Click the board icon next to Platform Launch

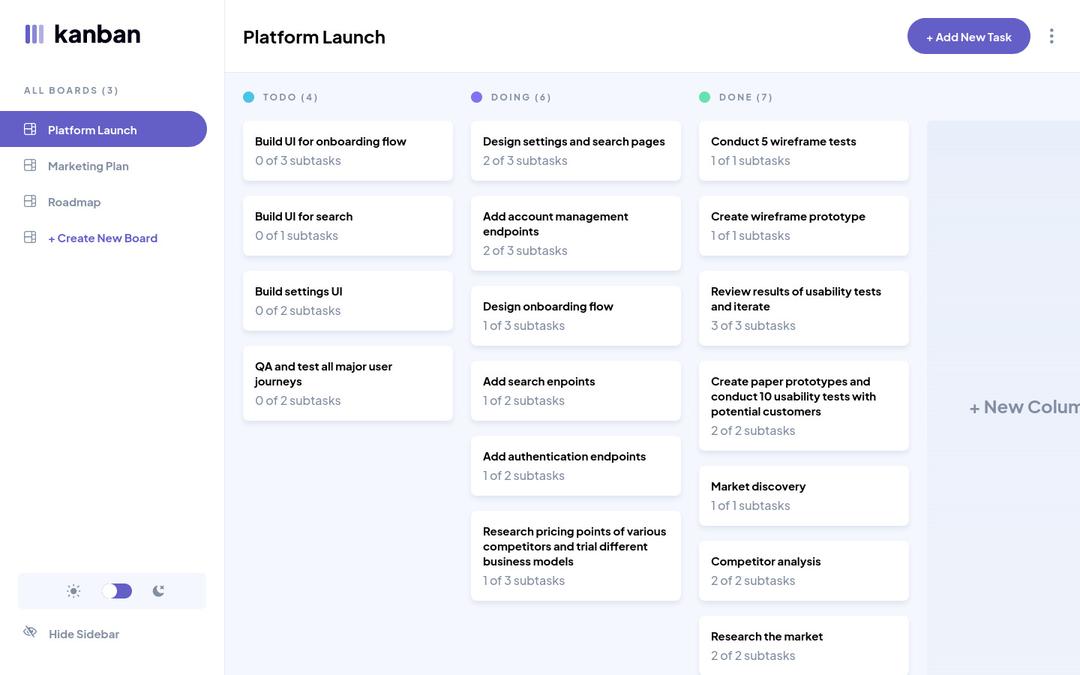click(x=28, y=127)
